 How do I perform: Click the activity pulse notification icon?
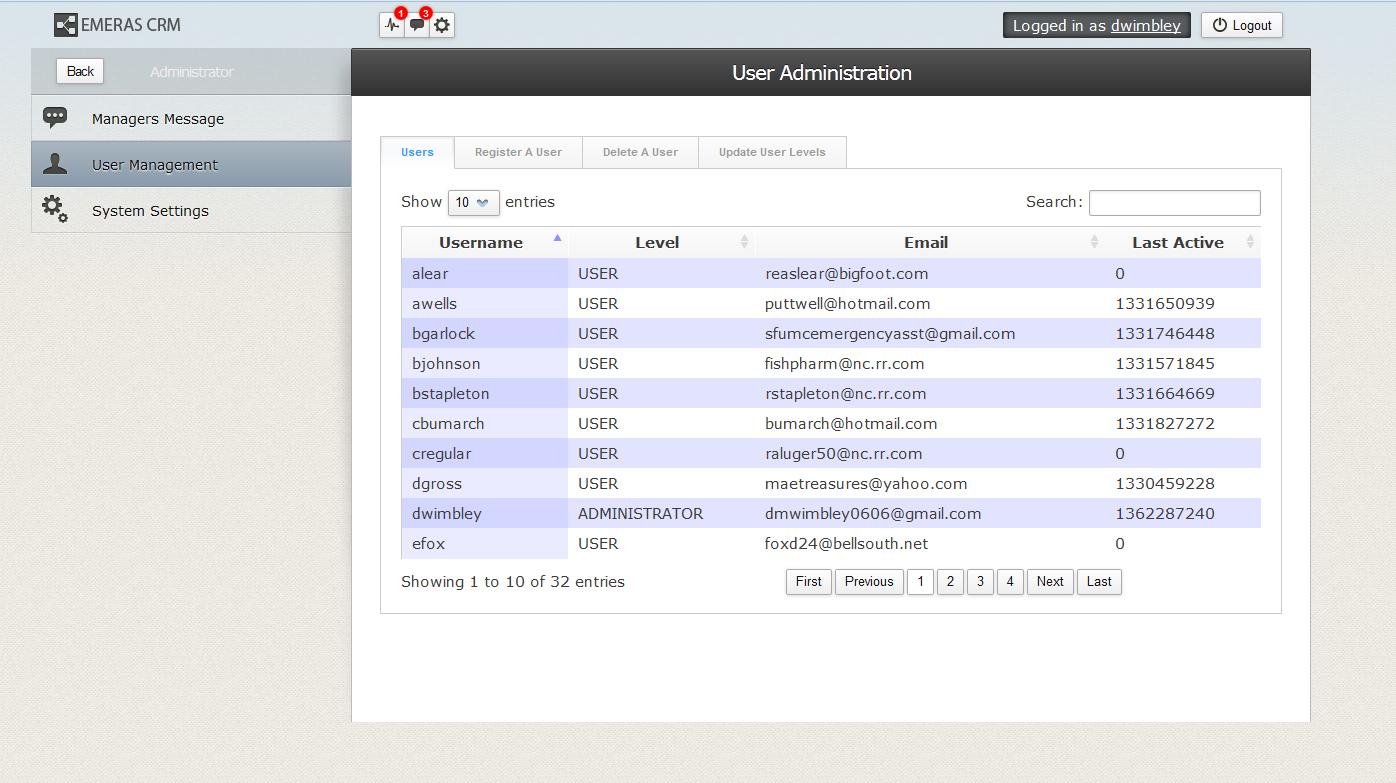tap(392, 26)
